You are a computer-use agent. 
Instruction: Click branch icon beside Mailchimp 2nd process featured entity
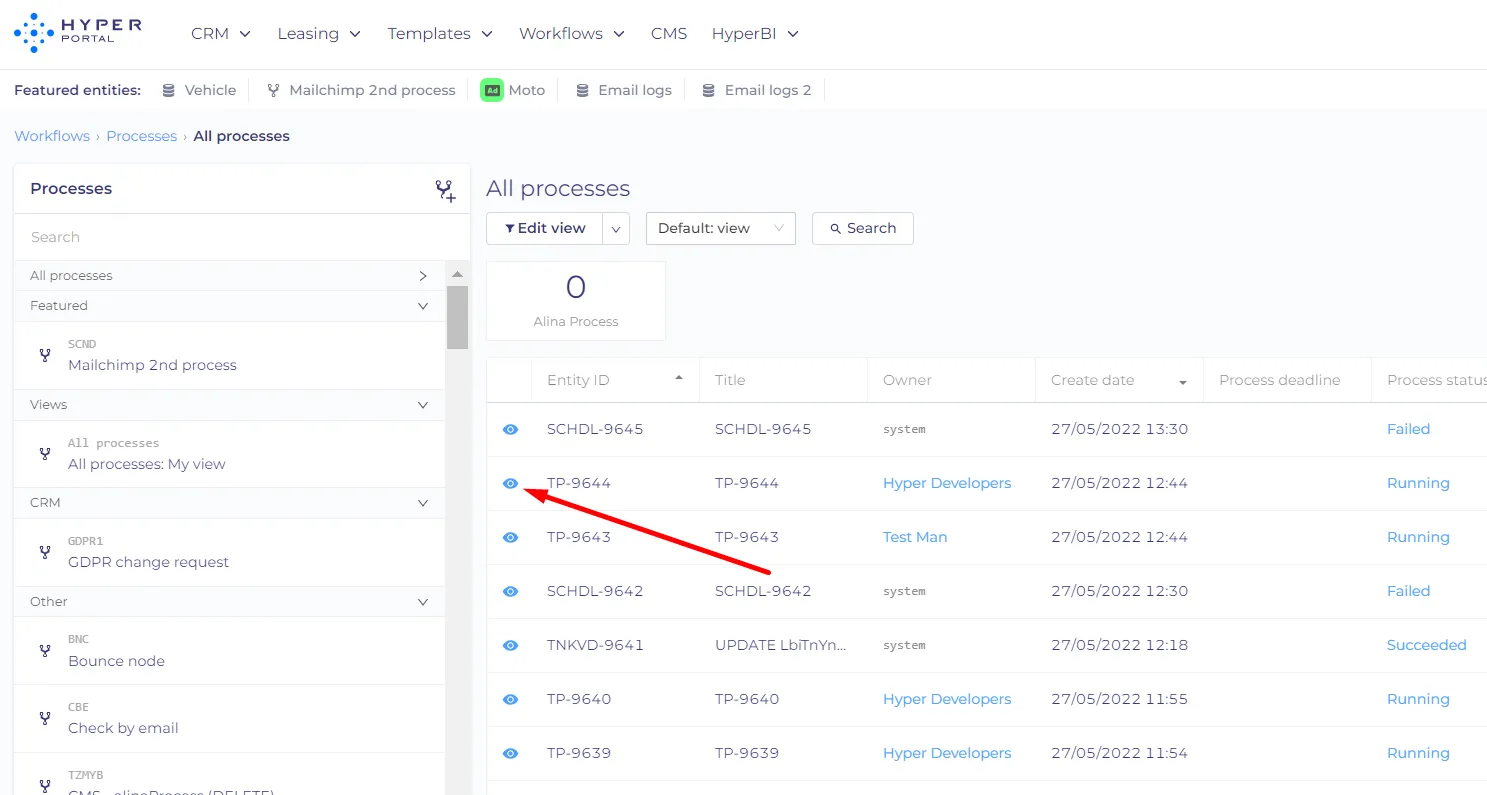tap(273, 90)
